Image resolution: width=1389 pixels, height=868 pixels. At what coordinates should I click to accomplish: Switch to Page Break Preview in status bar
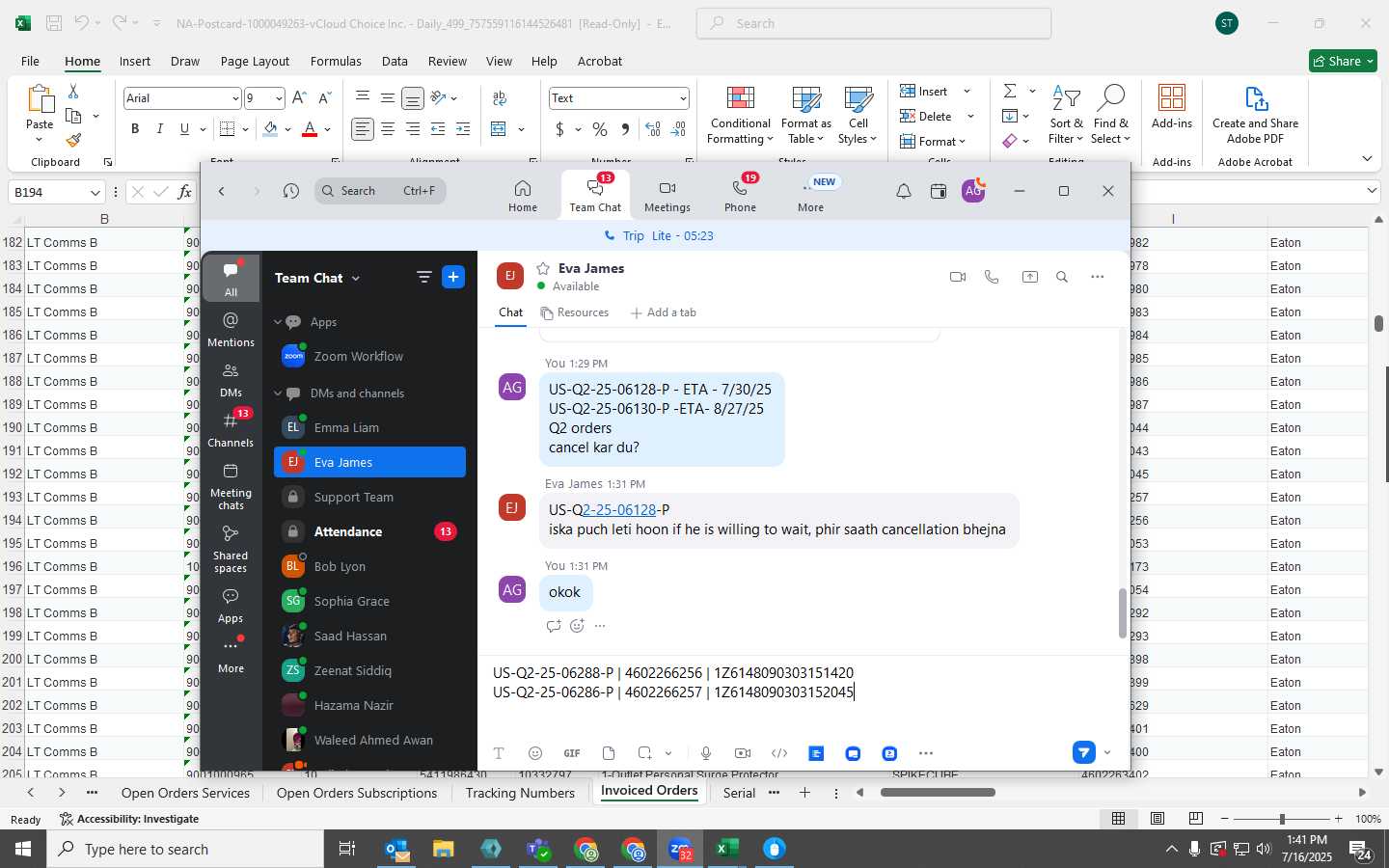[x=1195, y=818]
